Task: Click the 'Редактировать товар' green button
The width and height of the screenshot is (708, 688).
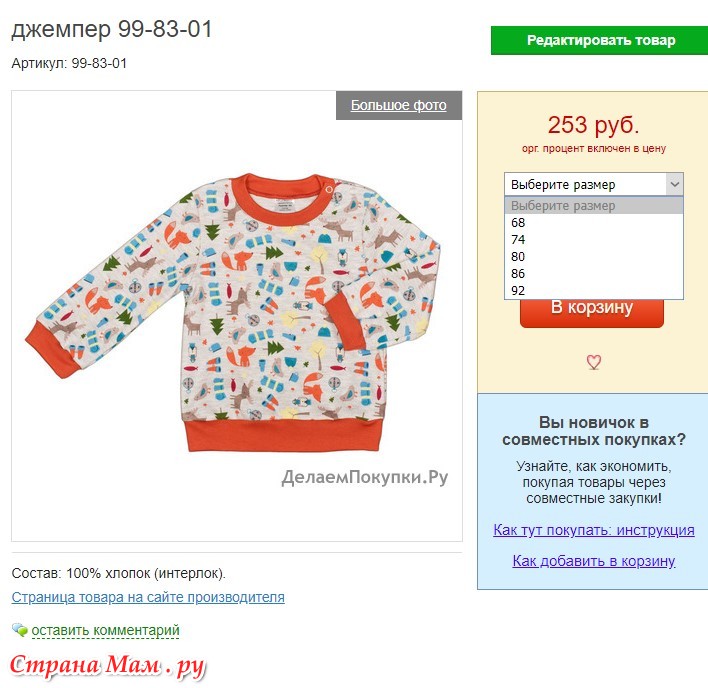Action: click(599, 41)
